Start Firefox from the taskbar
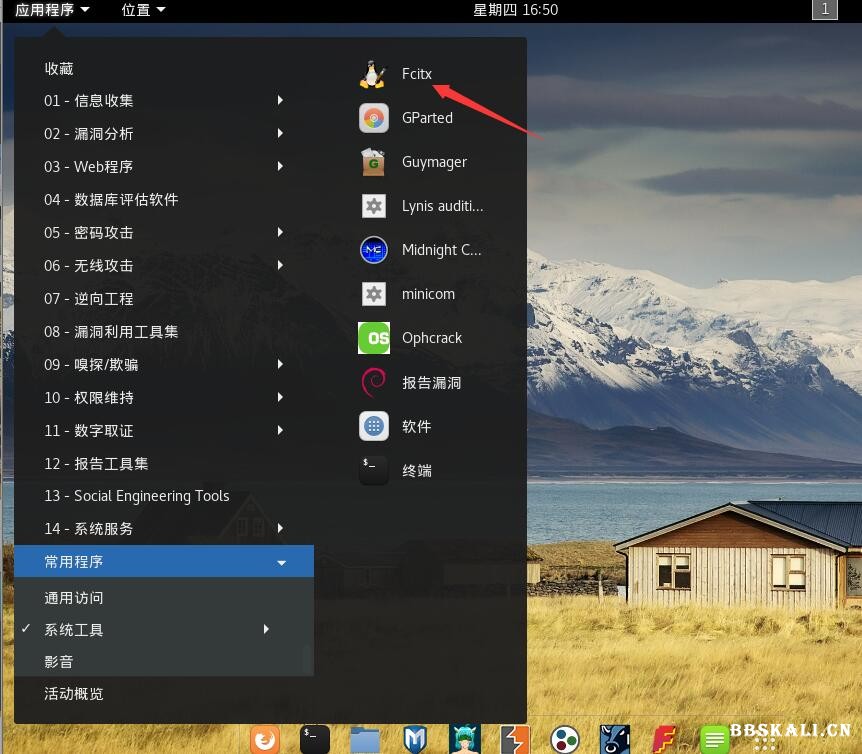The width and height of the screenshot is (862, 754). 264,739
